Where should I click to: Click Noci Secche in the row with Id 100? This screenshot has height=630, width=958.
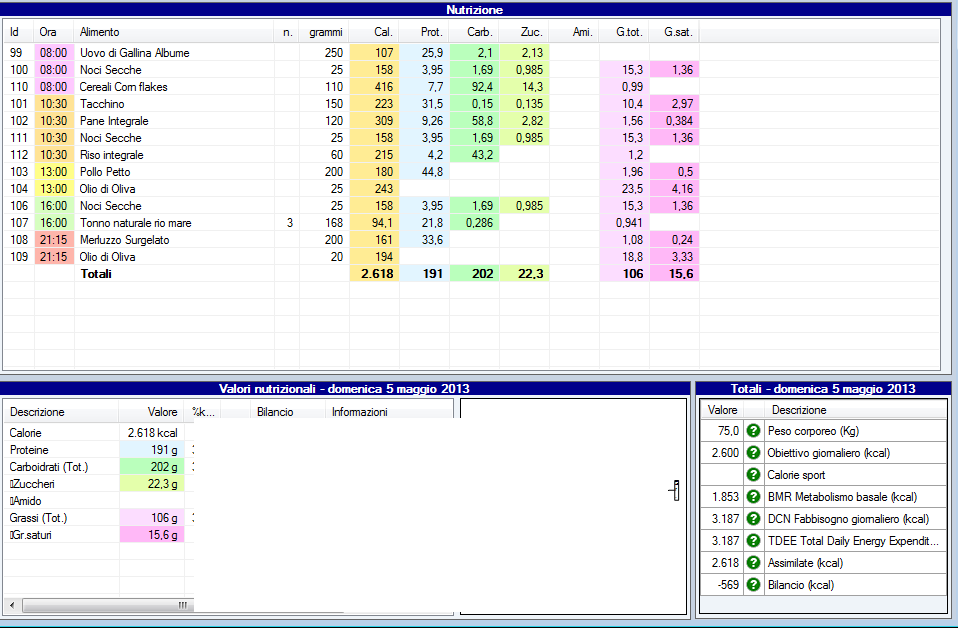pos(111,70)
